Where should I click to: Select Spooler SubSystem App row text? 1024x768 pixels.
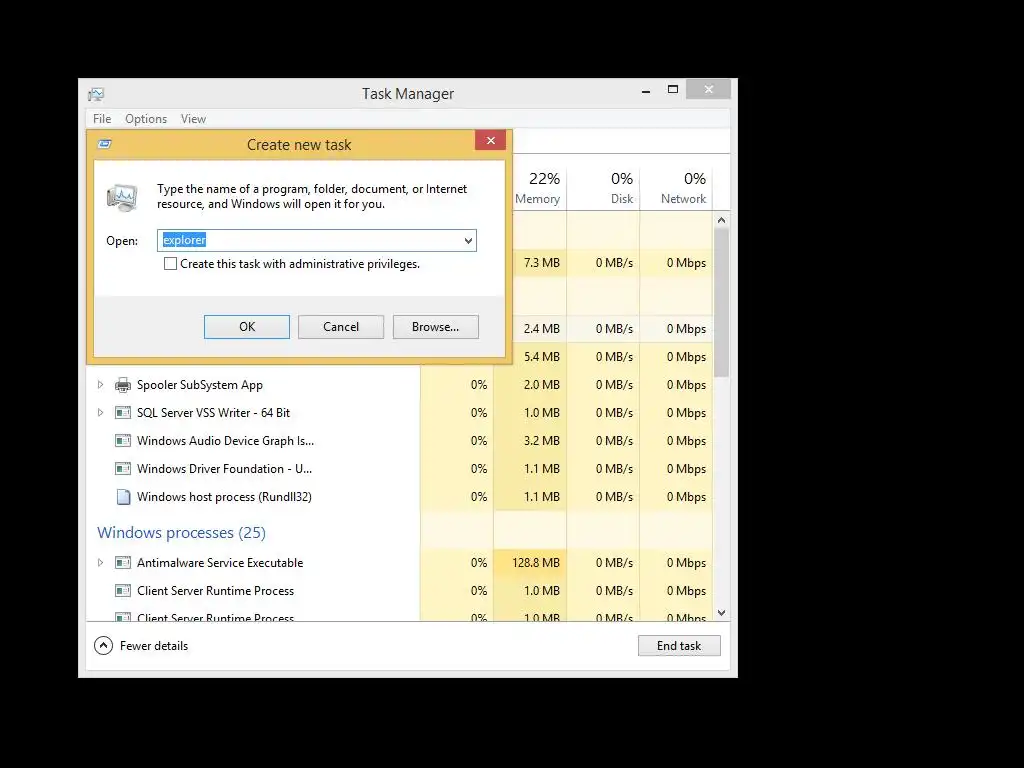pos(200,385)
